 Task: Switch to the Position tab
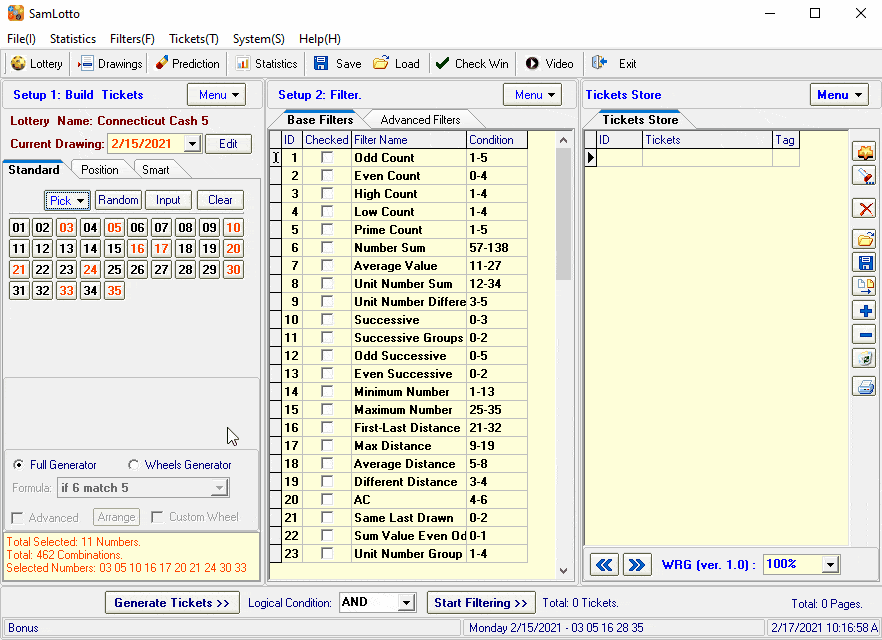click(100, 170)
